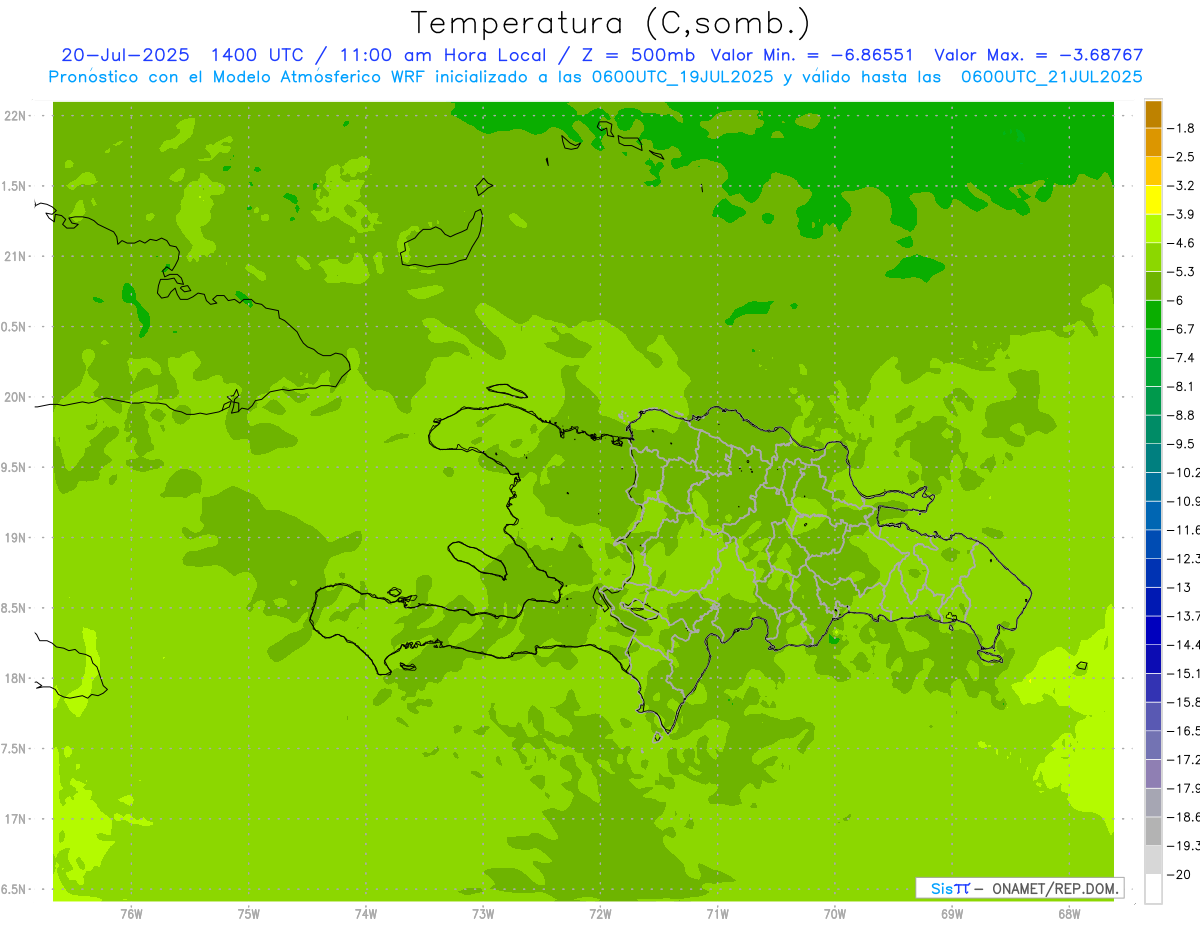
Task: Select the date text "20-Jul-2025"
Action: pos(127,55)
